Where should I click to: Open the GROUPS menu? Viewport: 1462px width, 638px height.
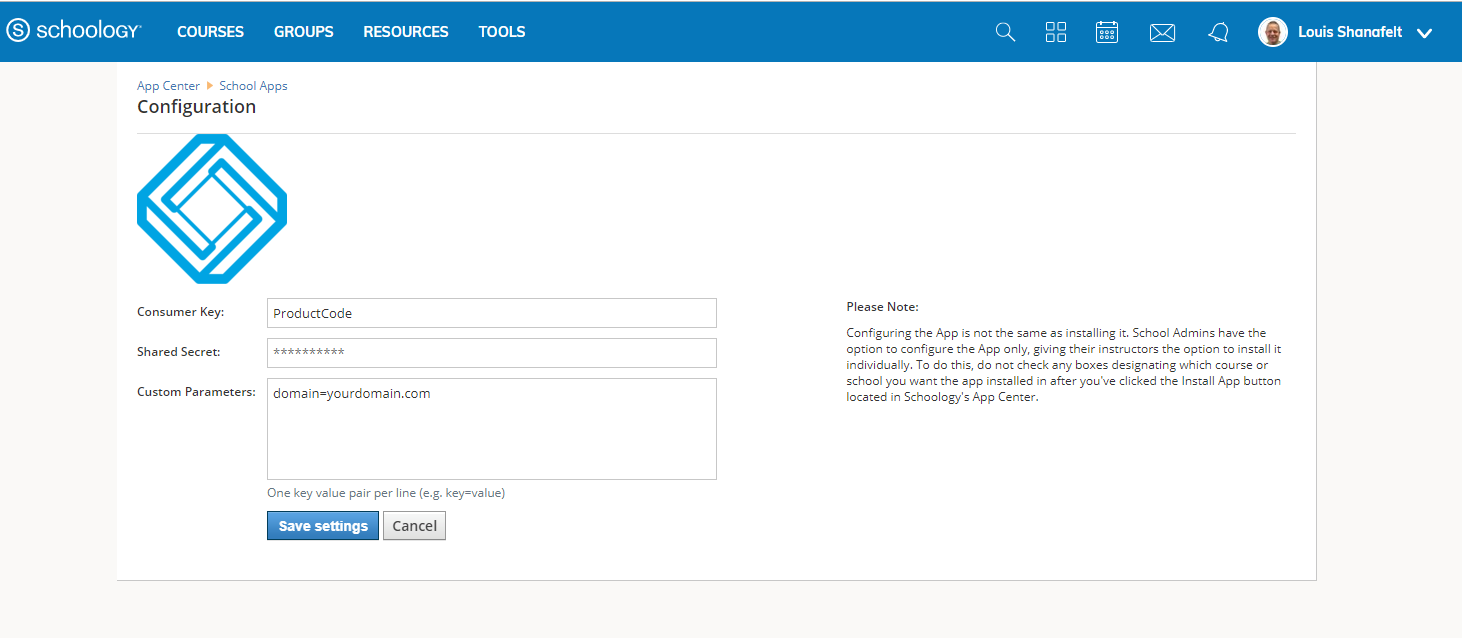[304, 32]
